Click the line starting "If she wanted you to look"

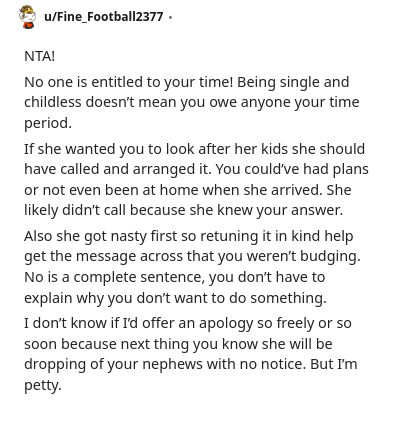click(195, 149)
